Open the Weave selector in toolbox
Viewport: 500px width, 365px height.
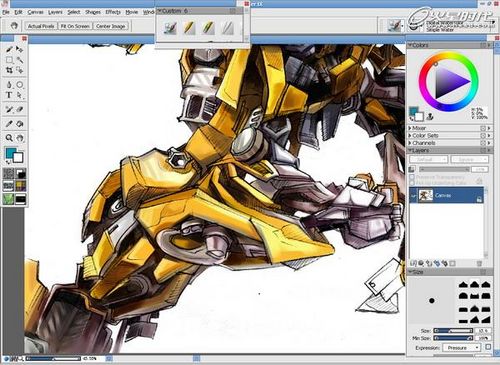21,186
